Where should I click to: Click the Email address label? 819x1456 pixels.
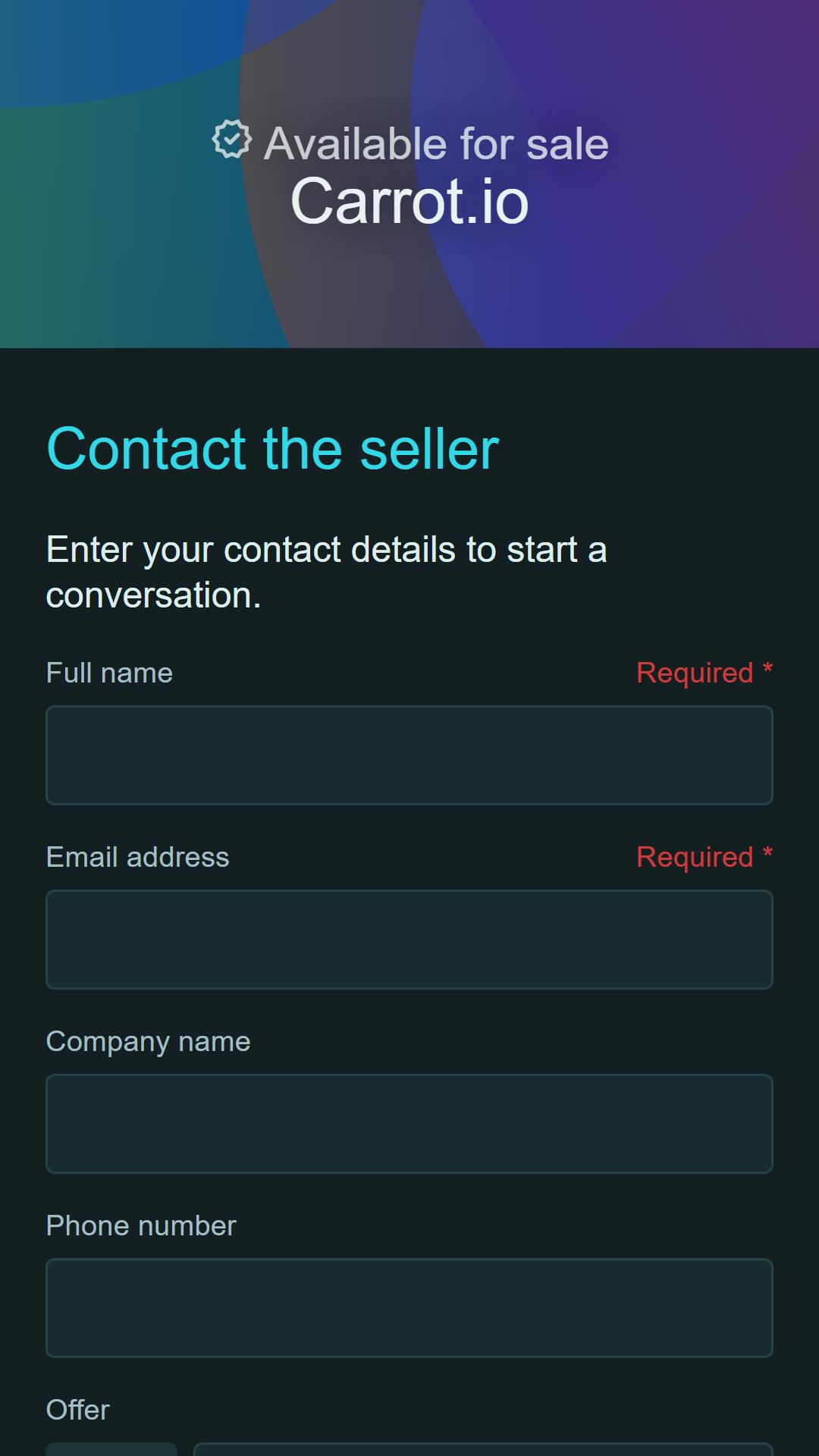point(138,857)
